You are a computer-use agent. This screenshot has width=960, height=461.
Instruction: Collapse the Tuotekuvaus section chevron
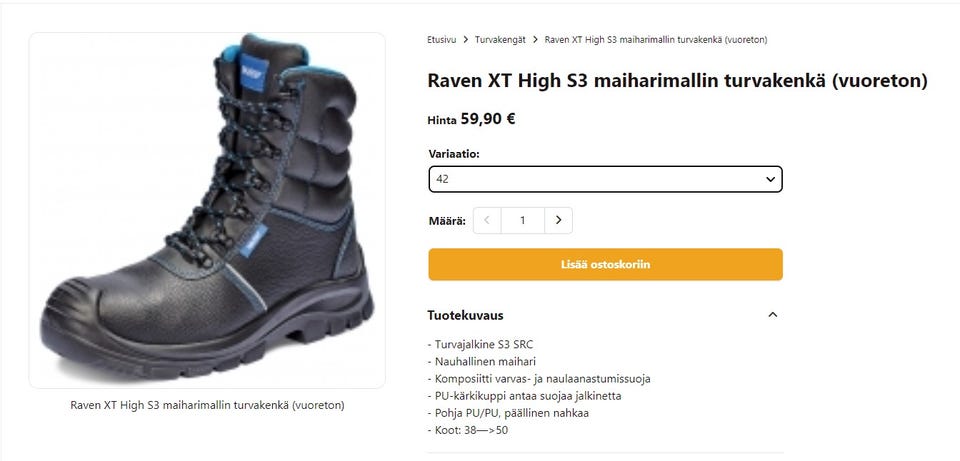tap(773, 315)
